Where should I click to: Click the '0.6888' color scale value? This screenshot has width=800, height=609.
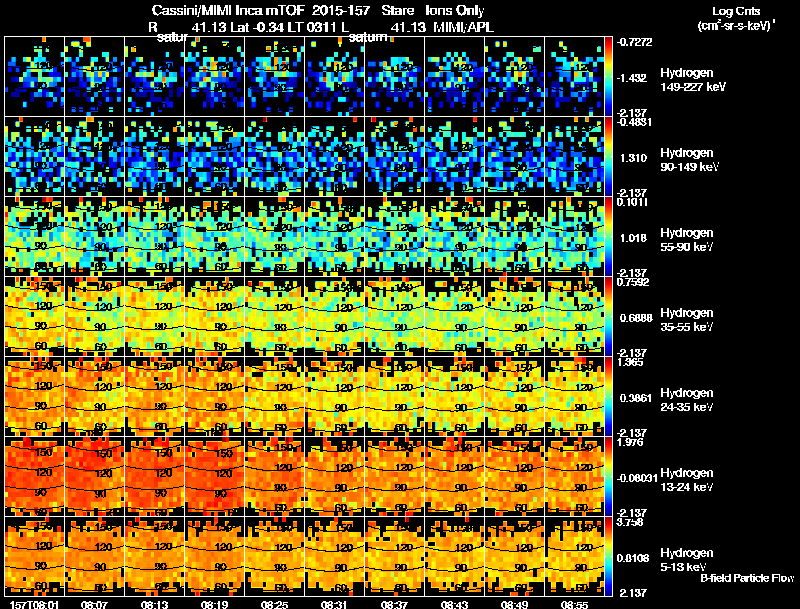pos(636,318)
